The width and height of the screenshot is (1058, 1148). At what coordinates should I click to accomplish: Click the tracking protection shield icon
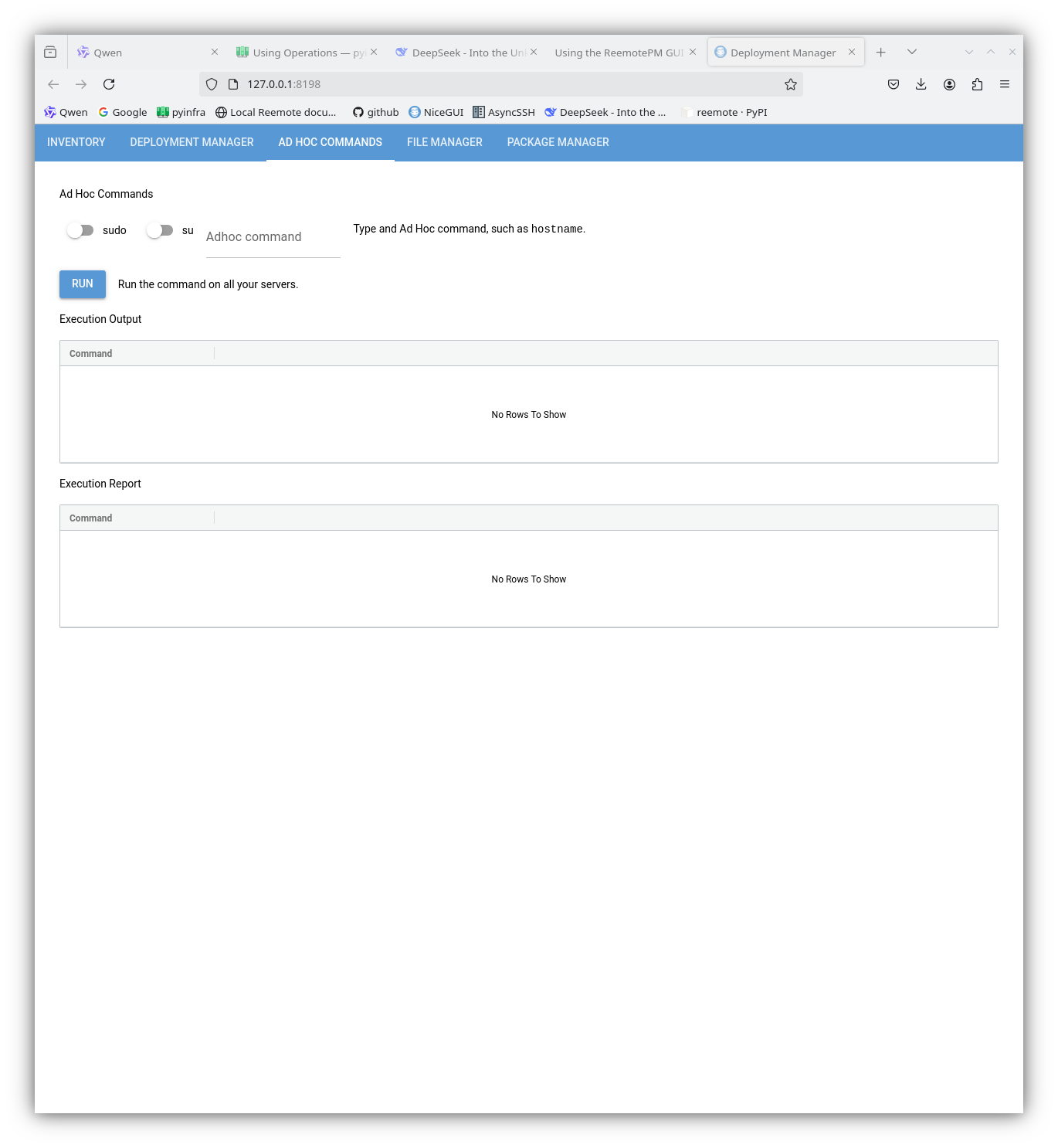(x=212, y=84)
